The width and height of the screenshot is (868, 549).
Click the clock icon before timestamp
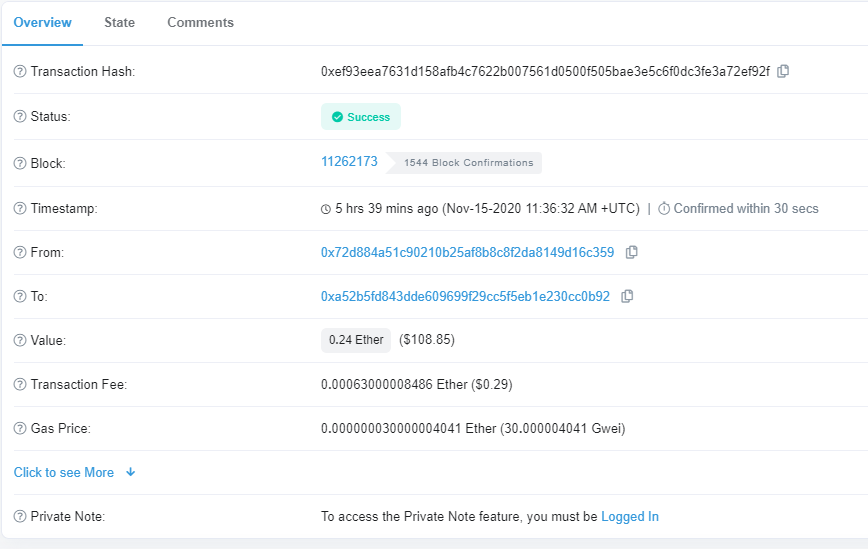pyautogui.click(x=326, y=209)
